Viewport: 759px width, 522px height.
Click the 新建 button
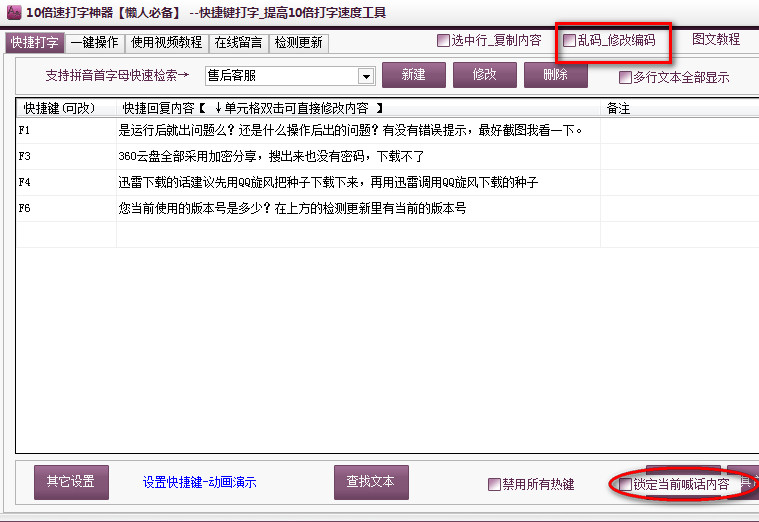pos(413,75)
